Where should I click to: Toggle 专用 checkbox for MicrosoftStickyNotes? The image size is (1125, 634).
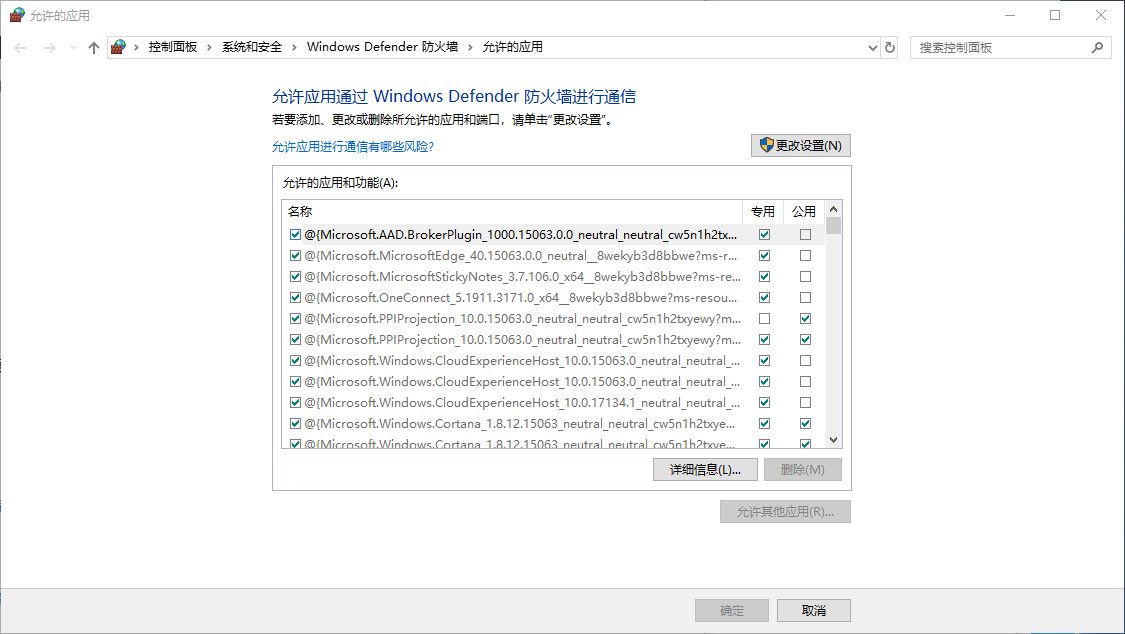tap(764, 276)
